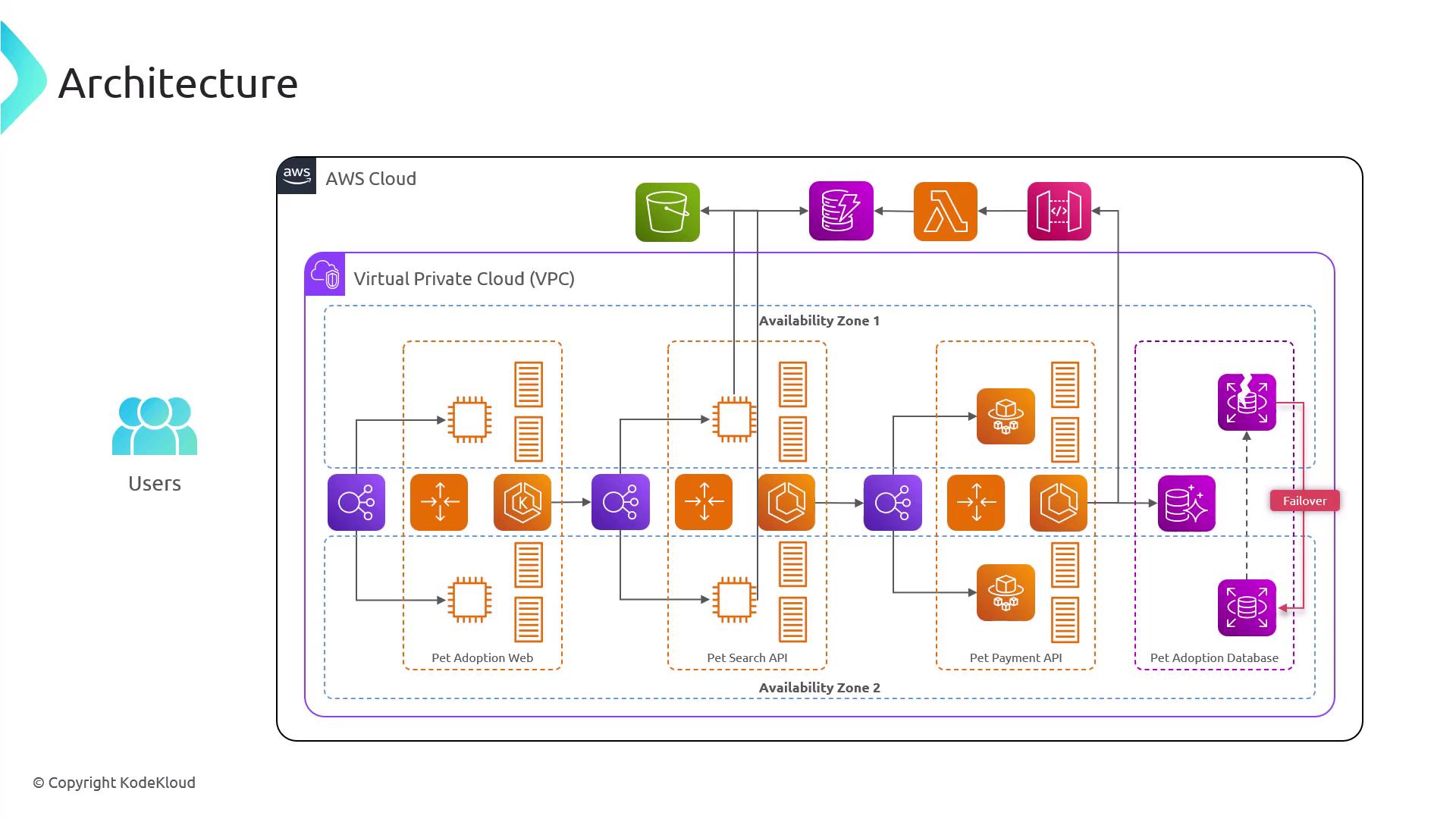The width and height of the screenshot is (1456, 819).
Task: Click the broken primary RDS instance icon
Action: click(1247, 402)
